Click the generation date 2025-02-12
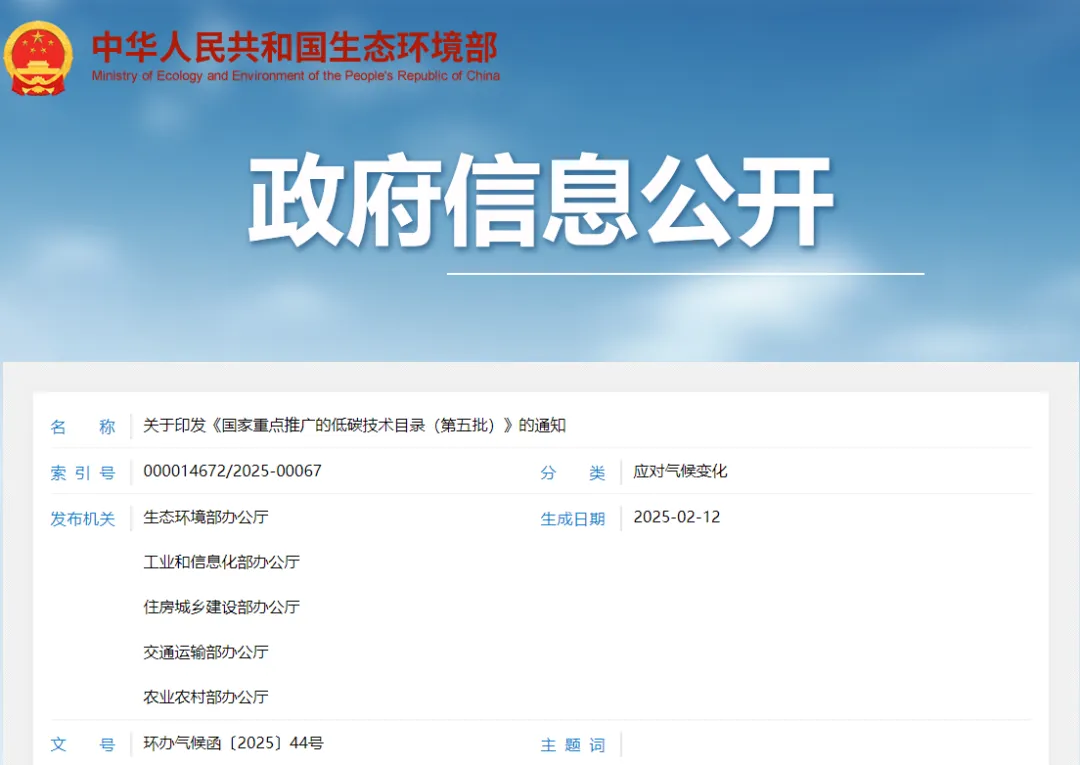Screen dimensions: 1080x765 coord(676,517)
